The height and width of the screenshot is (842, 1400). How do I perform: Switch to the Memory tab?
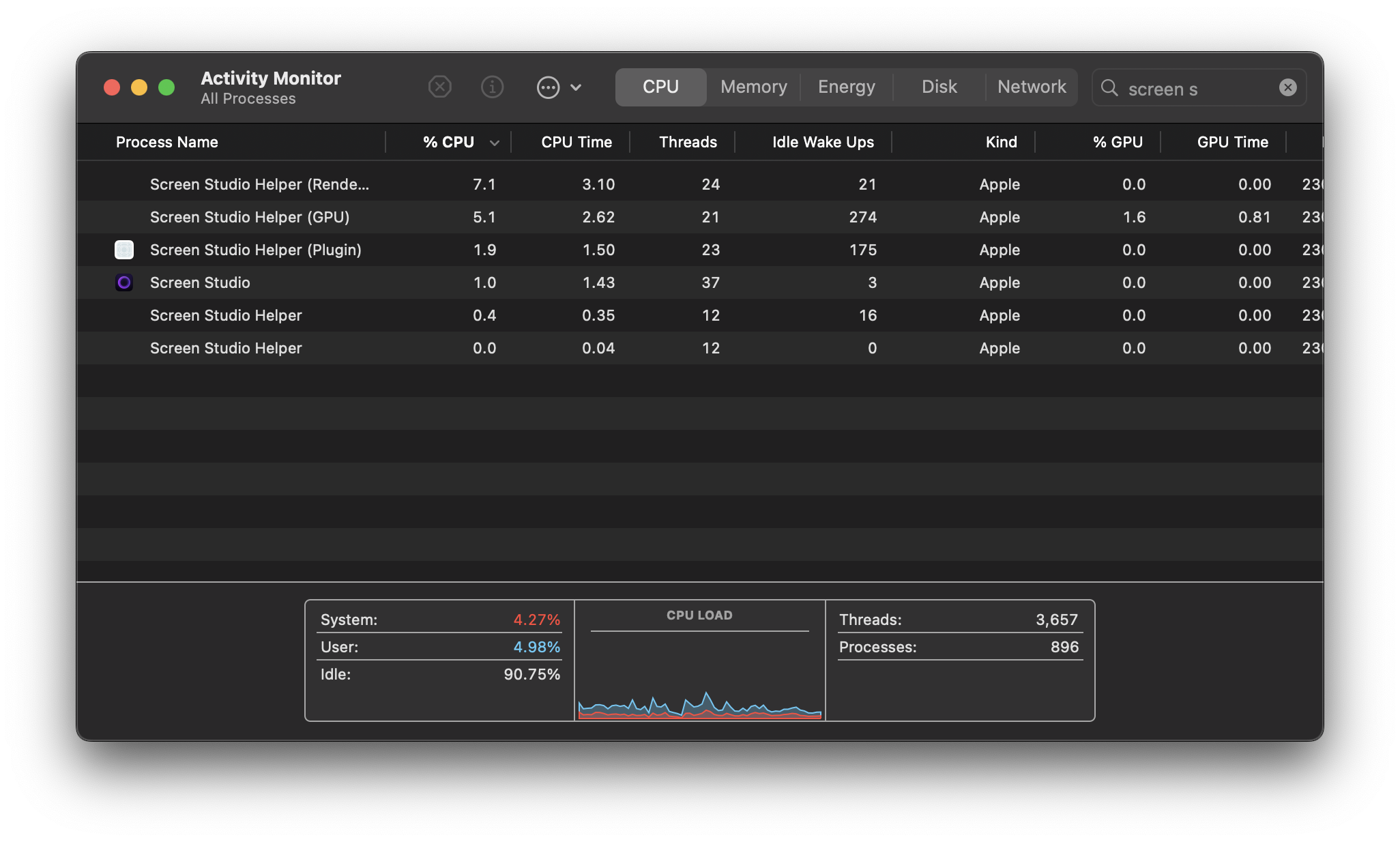click(753, 87)
